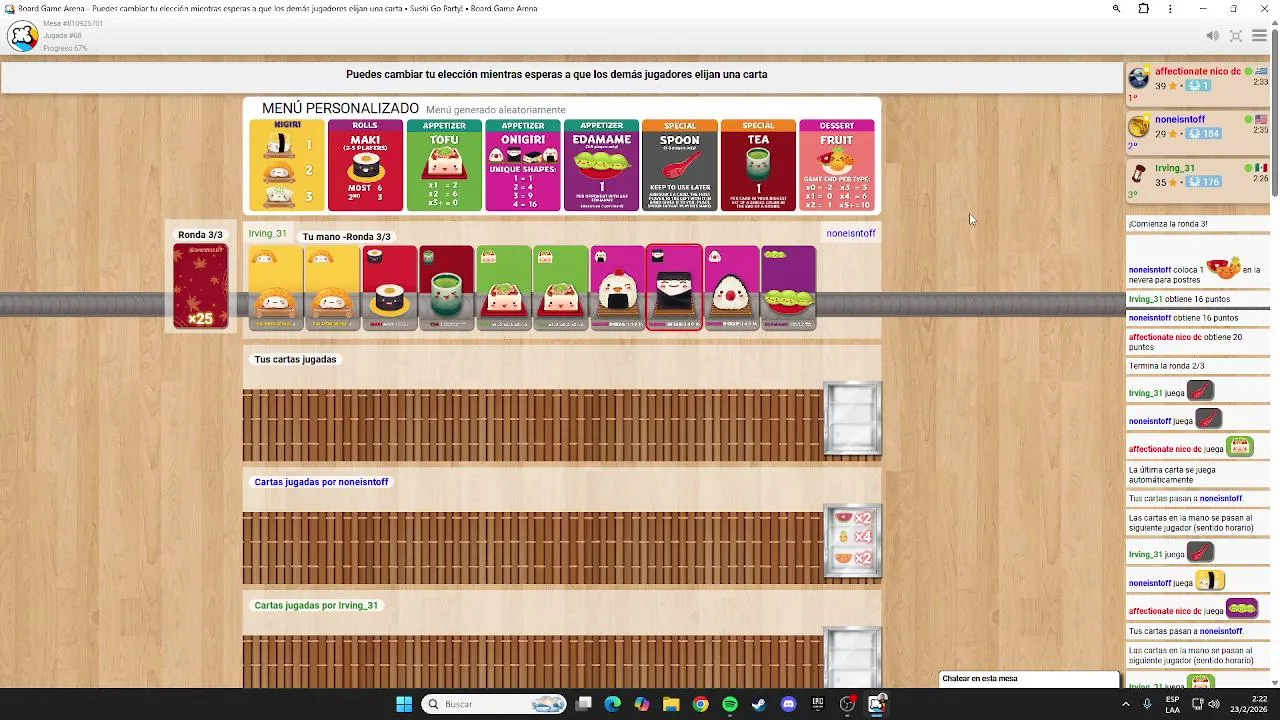Open Spotify from the taskbar
1280x720 pixels.
[730, 704]
